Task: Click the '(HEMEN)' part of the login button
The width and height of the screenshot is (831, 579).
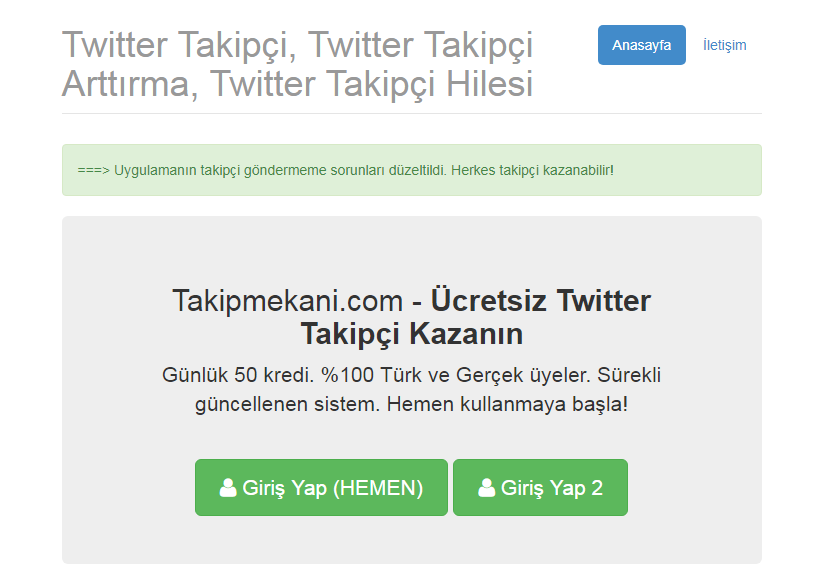Action: click(378, 488)
